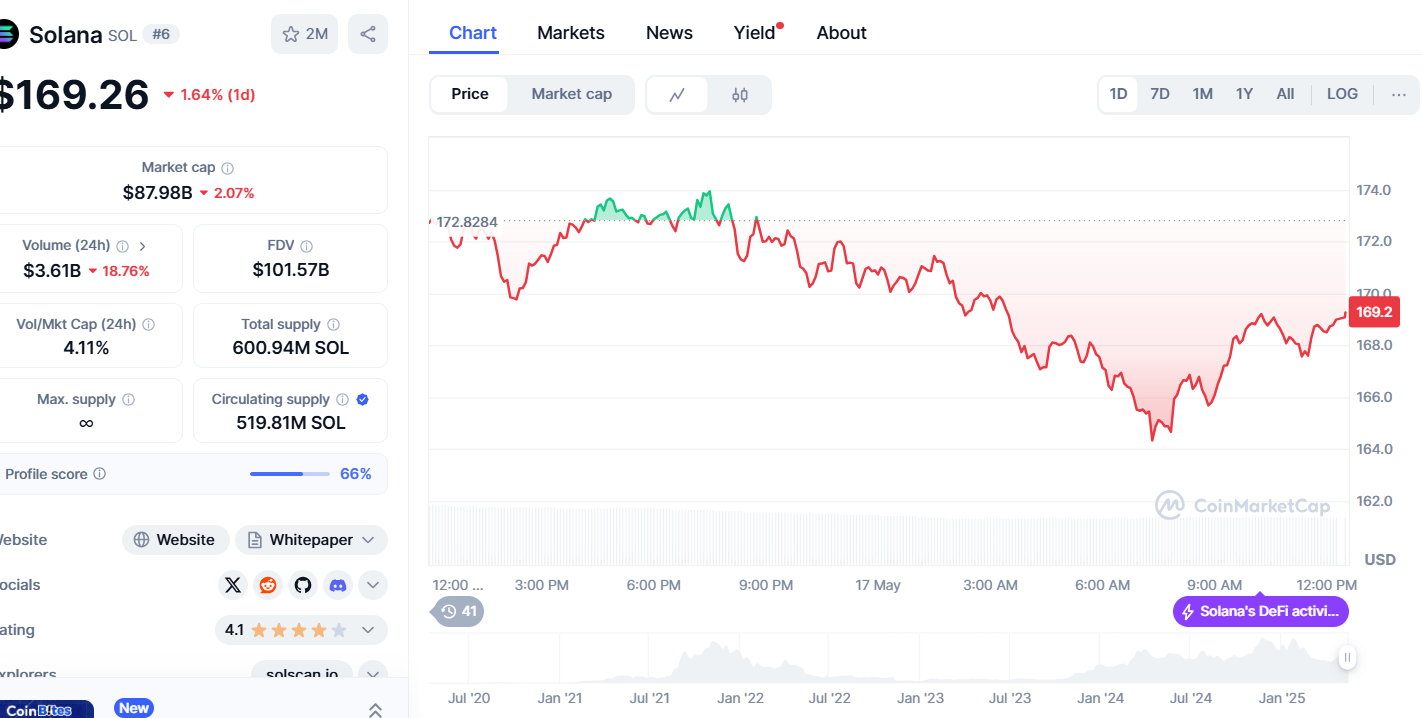Viewport: 1422px width, 718px height.
Task: Toggle chart to Market cap mode
Action: 571,94
